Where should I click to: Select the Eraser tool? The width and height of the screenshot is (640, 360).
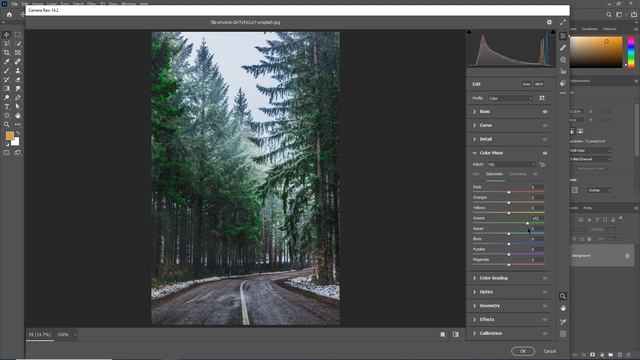[x=18, y=80]
